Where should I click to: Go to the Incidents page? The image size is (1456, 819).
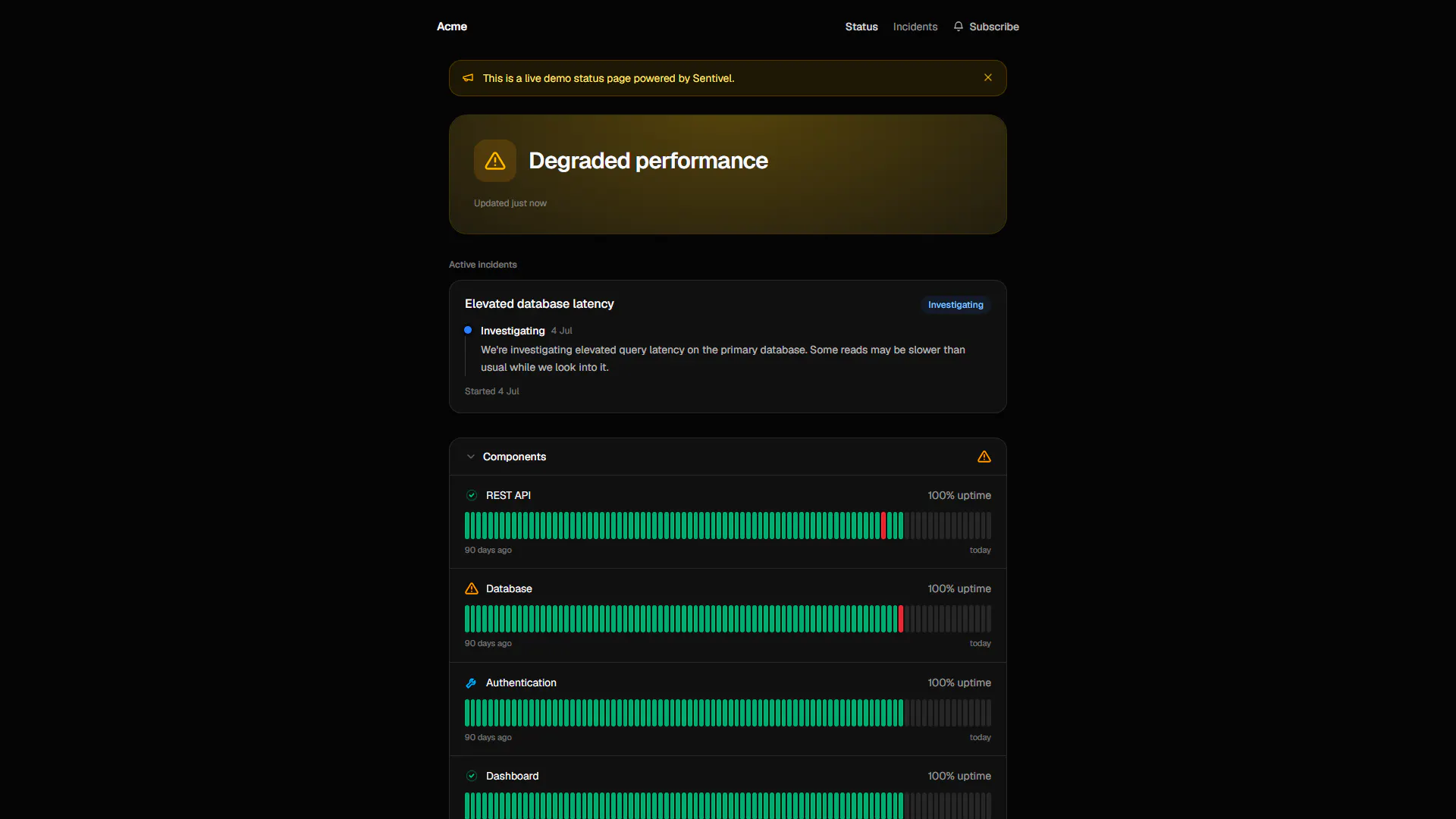pos(915,27)
